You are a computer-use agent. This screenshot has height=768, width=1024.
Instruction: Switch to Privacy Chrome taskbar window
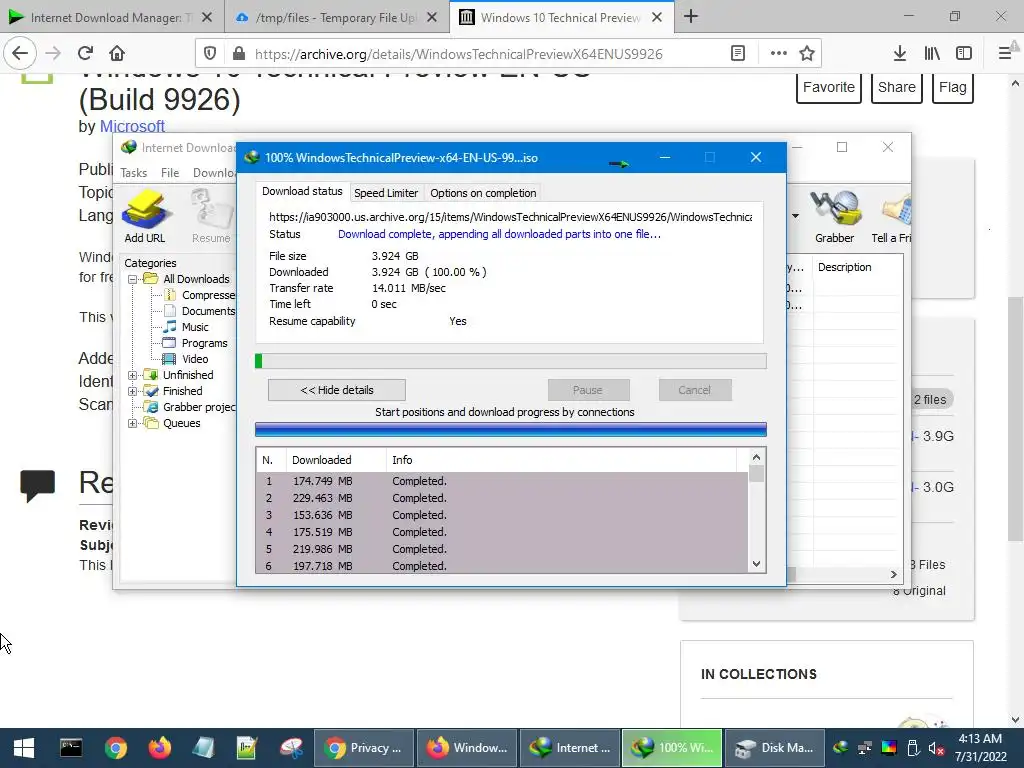point(364,748)
